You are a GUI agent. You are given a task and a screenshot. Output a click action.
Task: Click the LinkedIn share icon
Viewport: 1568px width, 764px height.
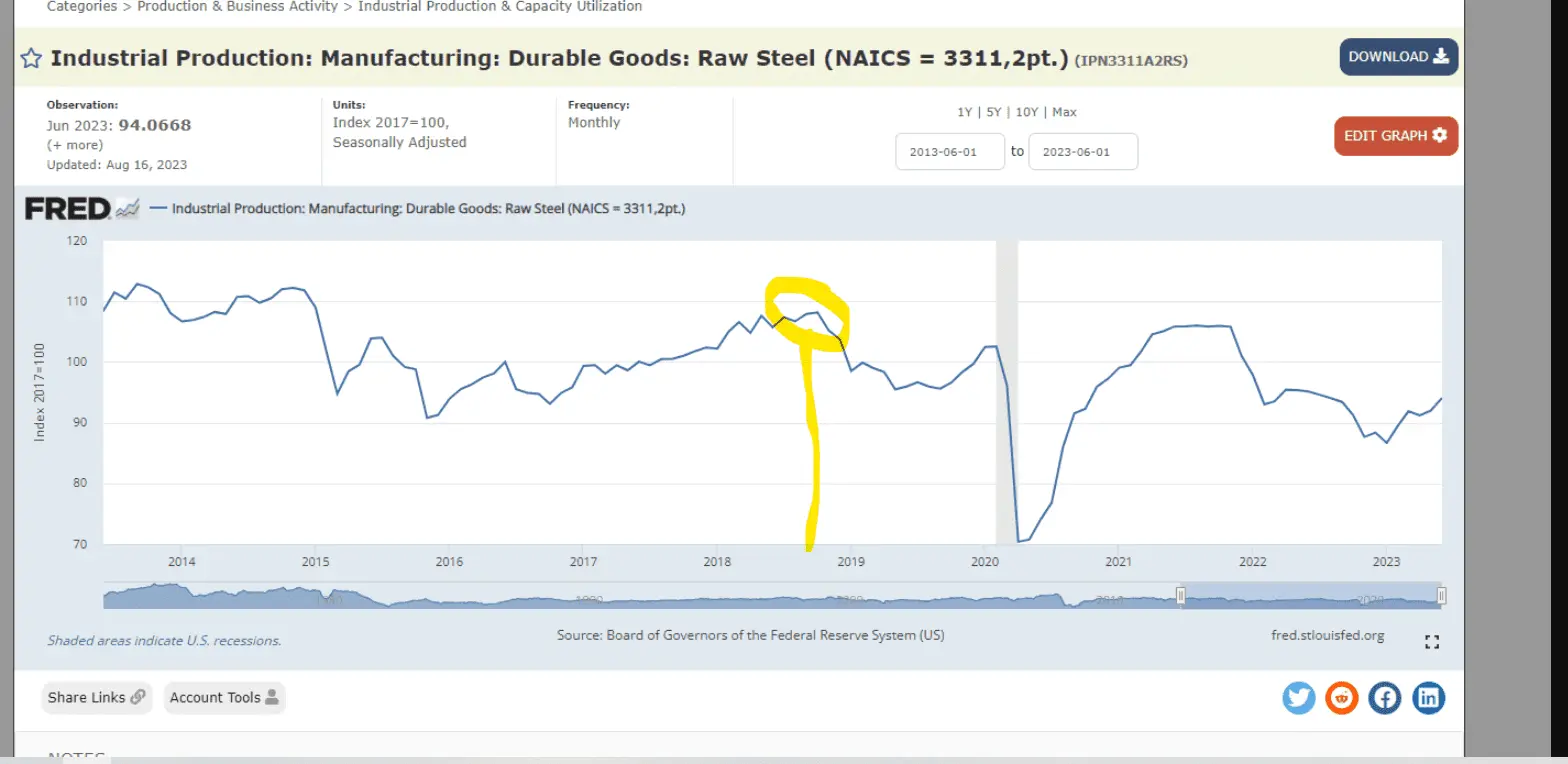point(1428,698)
